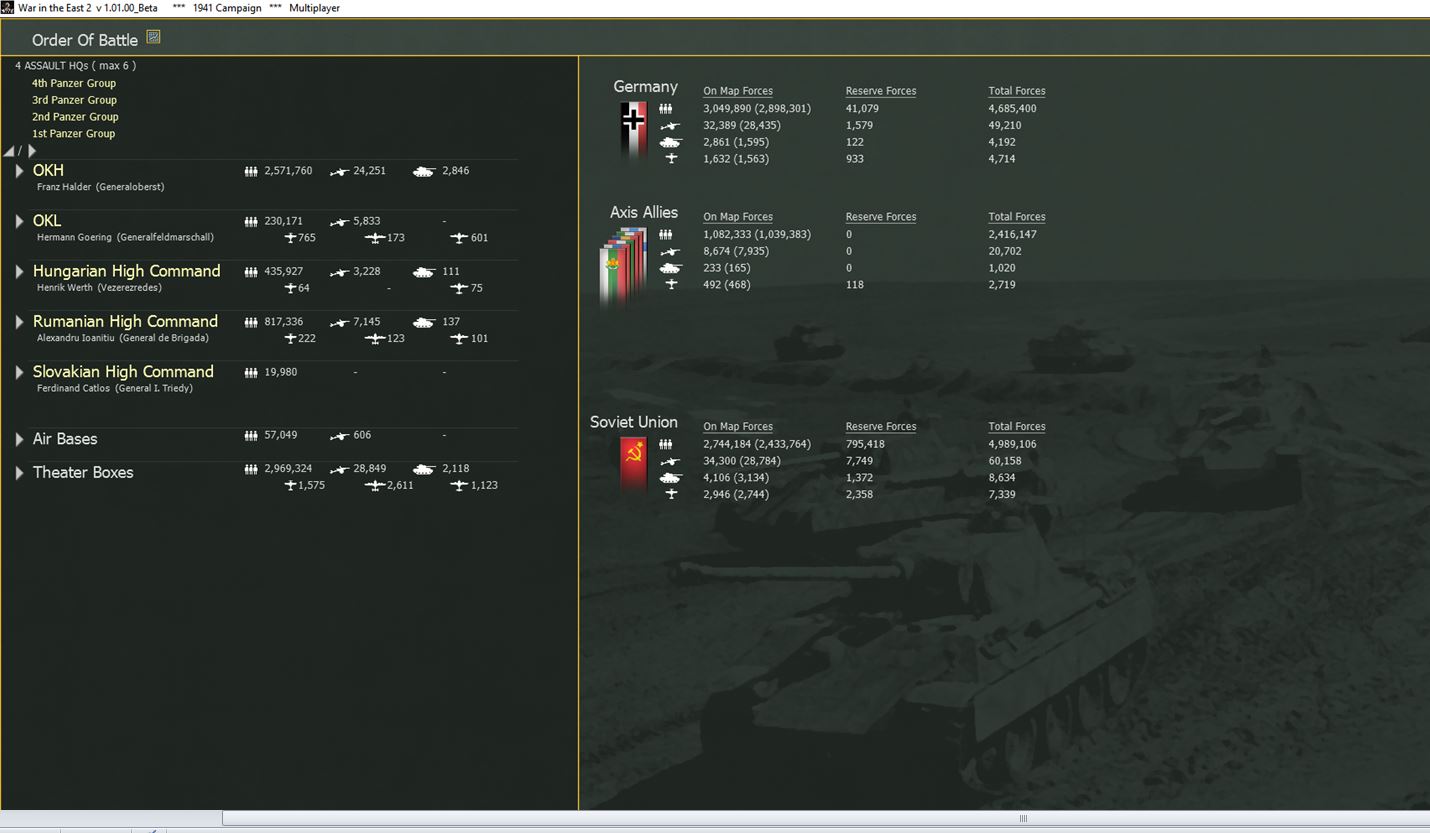Click the aircraft icon beside OKL's 601

[x=459, y=238]
